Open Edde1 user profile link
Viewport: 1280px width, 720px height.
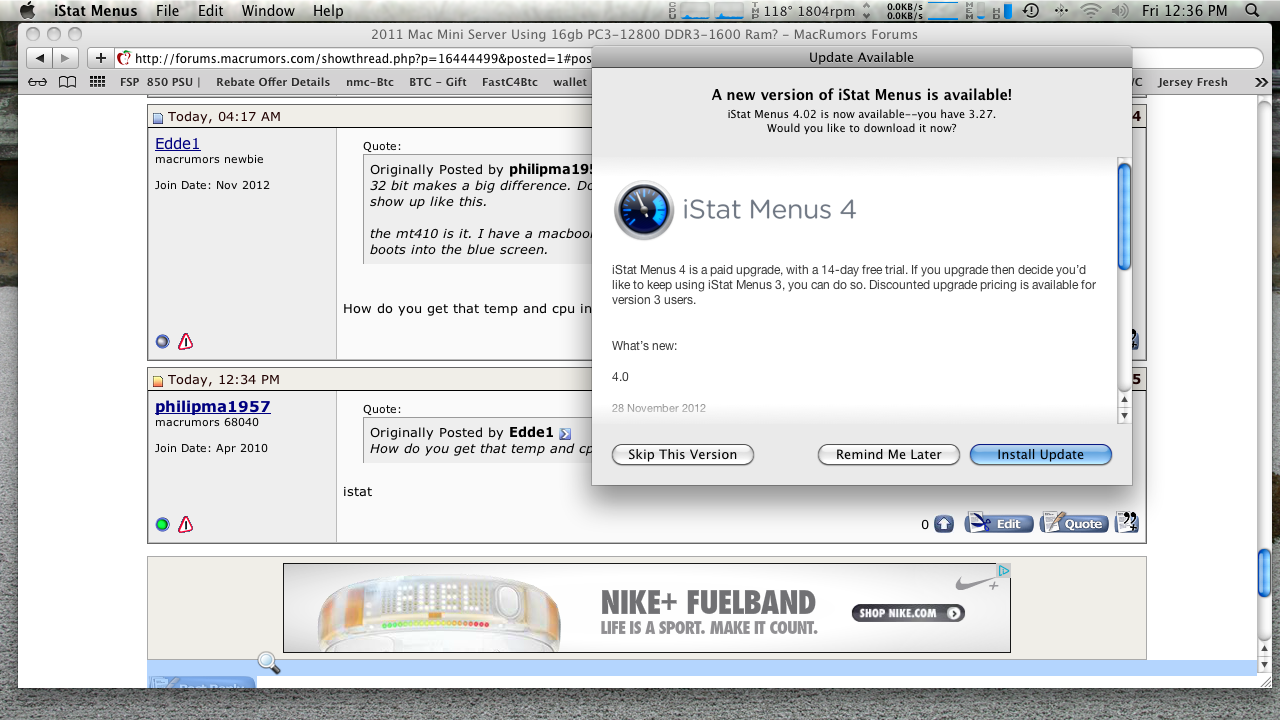(x=178, y=144)
